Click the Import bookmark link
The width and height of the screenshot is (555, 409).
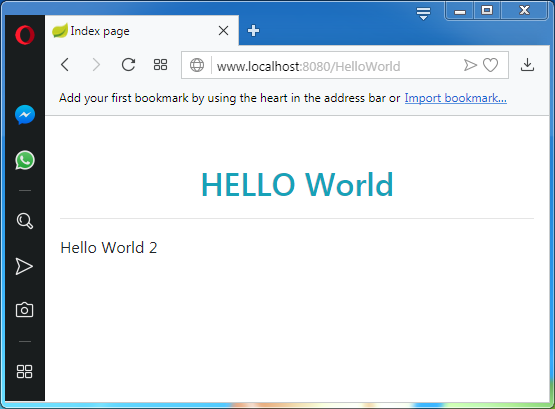point(456,98)
